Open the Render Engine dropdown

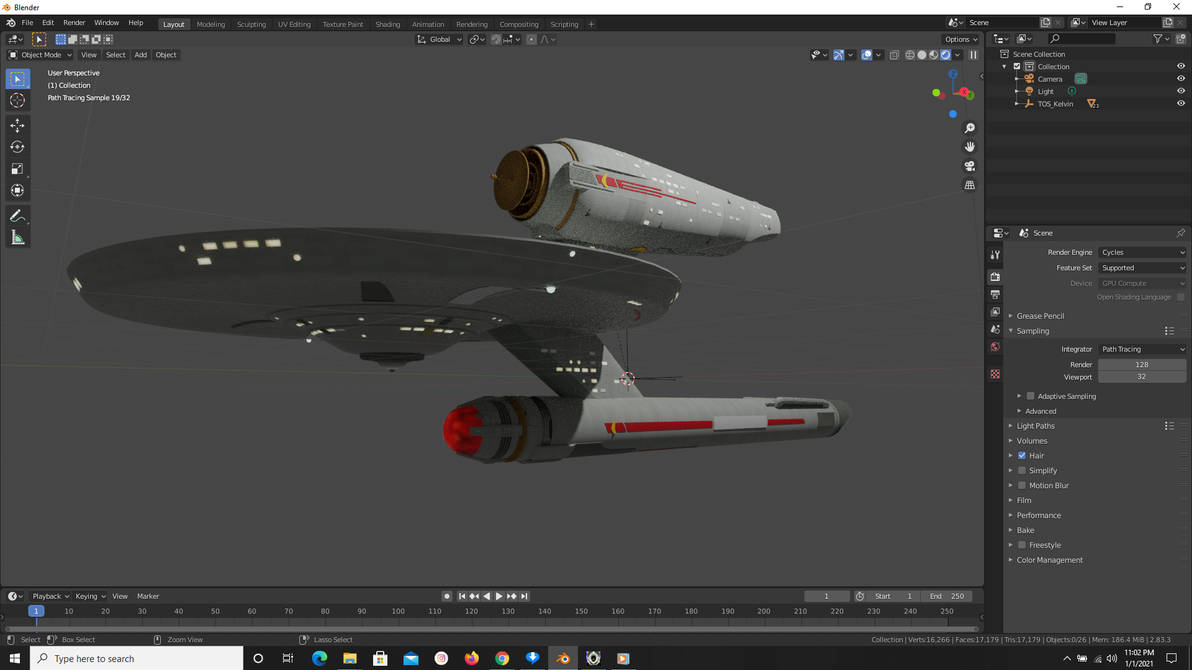[x=1142, y=252]
